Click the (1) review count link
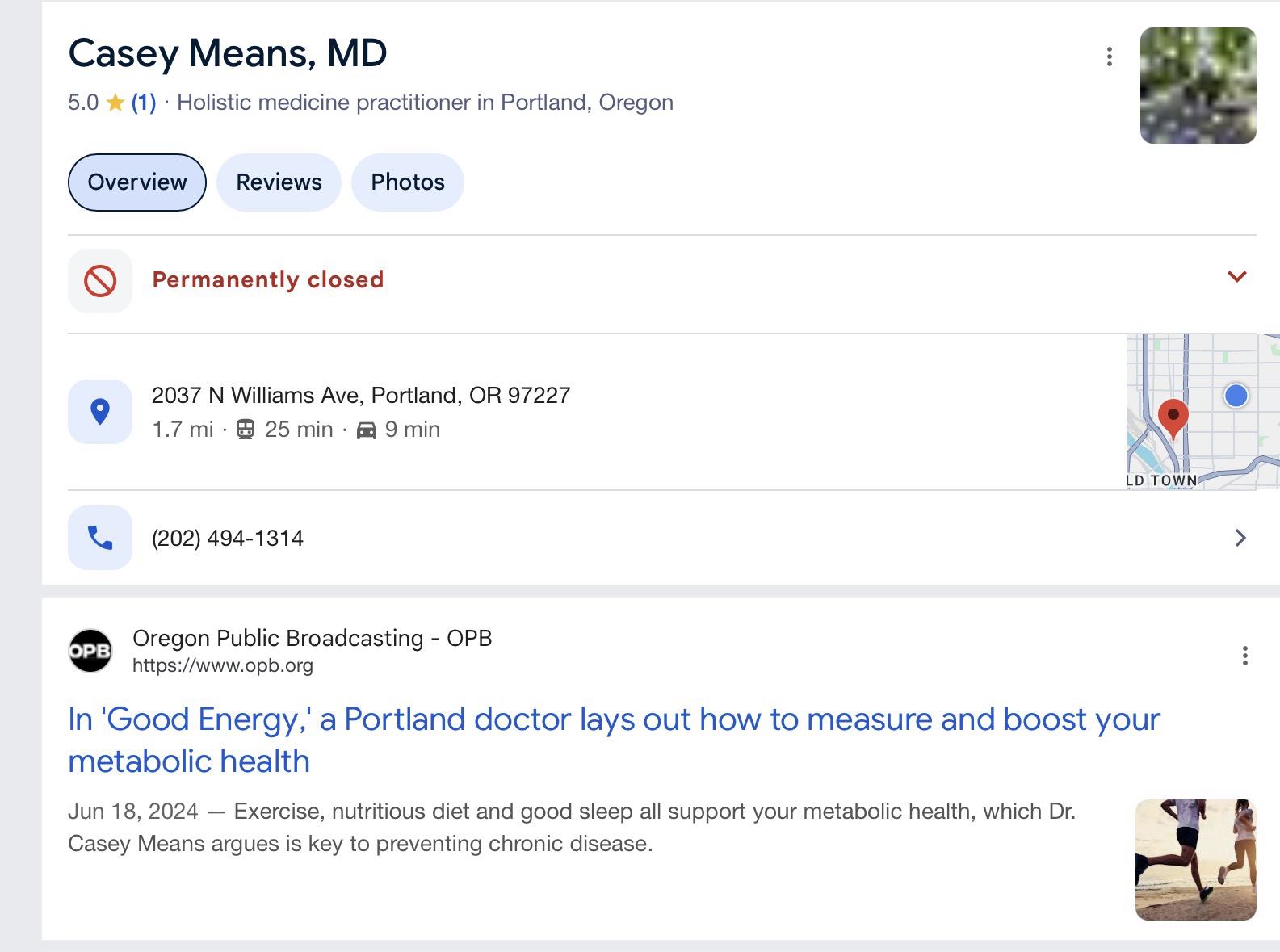1280x952 pixels. [144, 103]
